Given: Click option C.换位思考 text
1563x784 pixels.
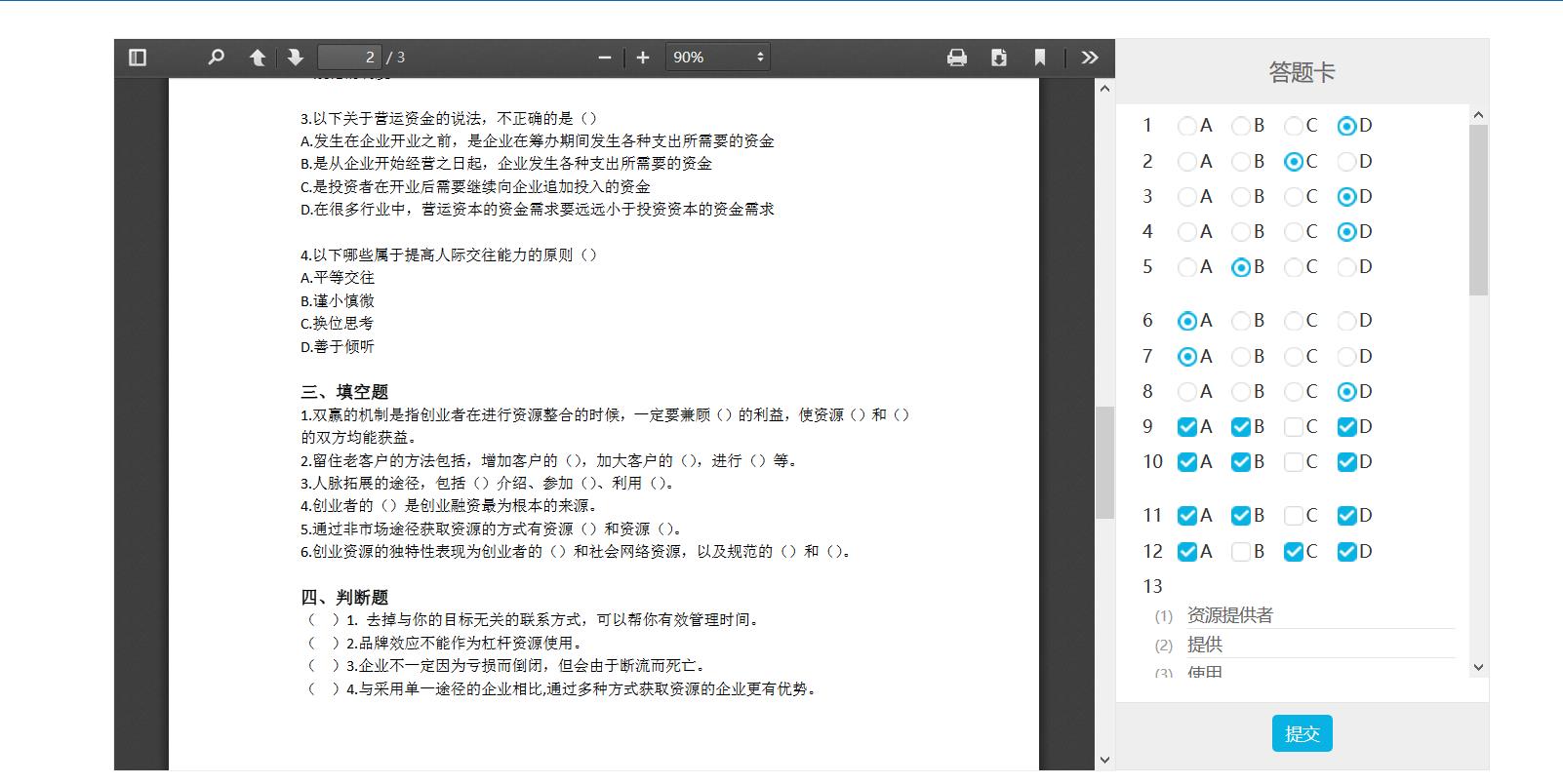Looking at the screenshot, I should [x=337, y=324].
